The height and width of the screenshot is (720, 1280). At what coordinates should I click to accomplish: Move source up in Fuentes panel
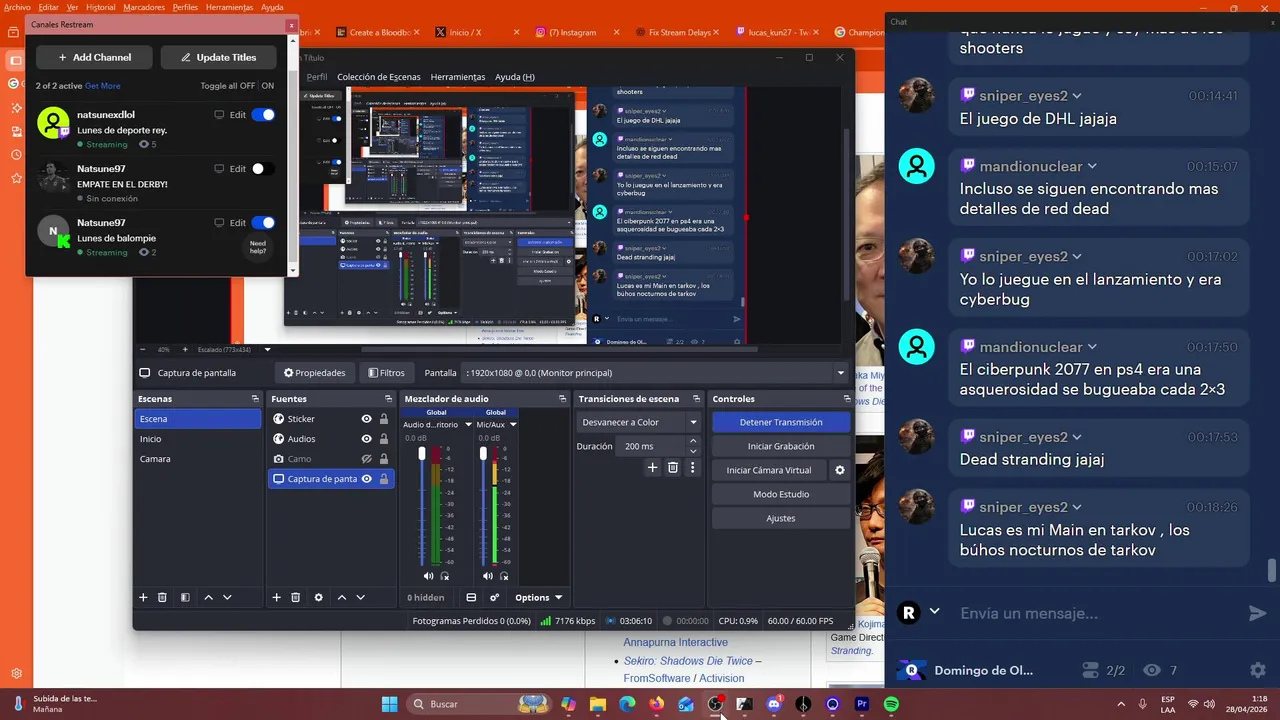342,597
